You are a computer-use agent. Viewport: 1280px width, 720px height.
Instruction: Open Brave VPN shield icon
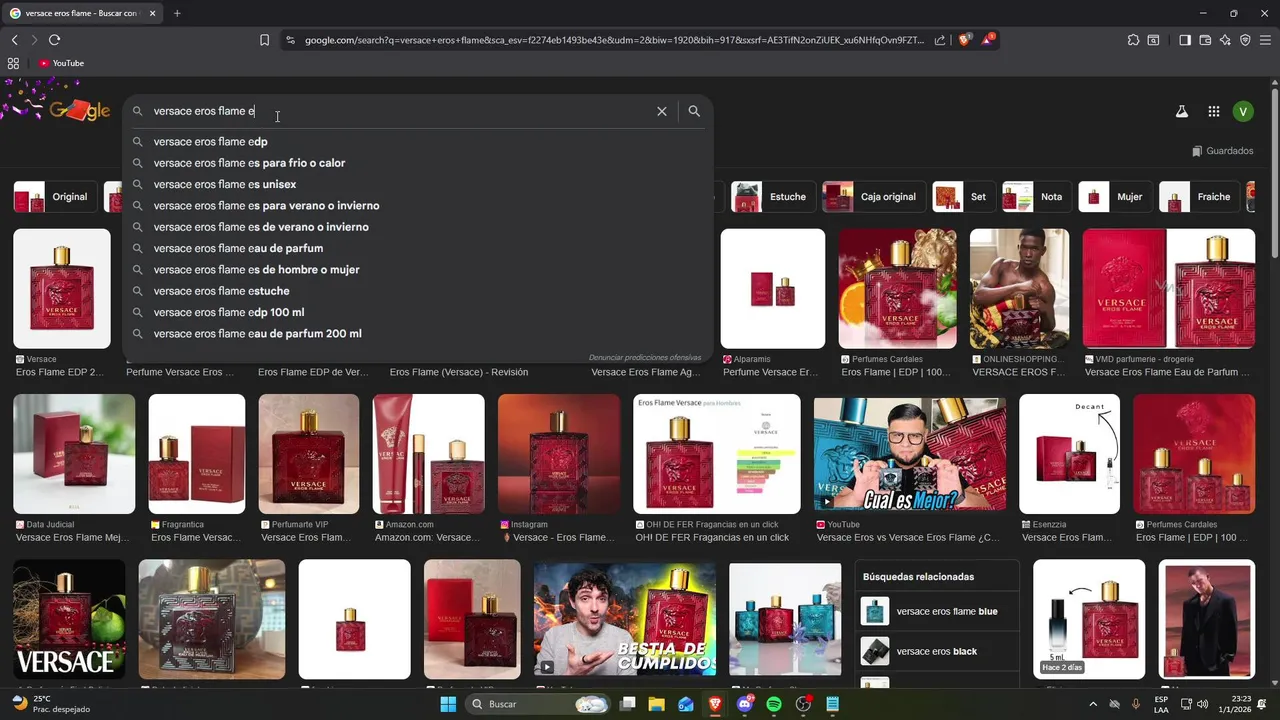point(1245,40)
